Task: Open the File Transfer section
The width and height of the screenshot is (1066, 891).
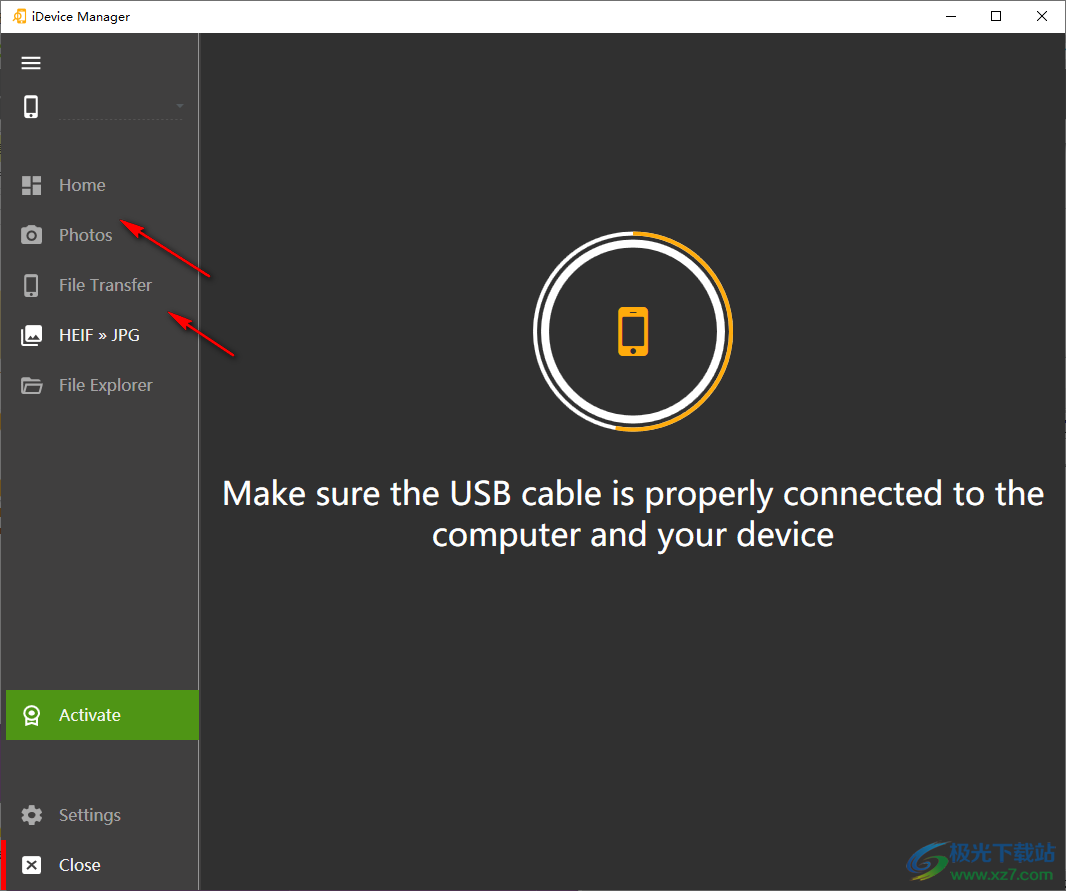Action: click(105, 285)
